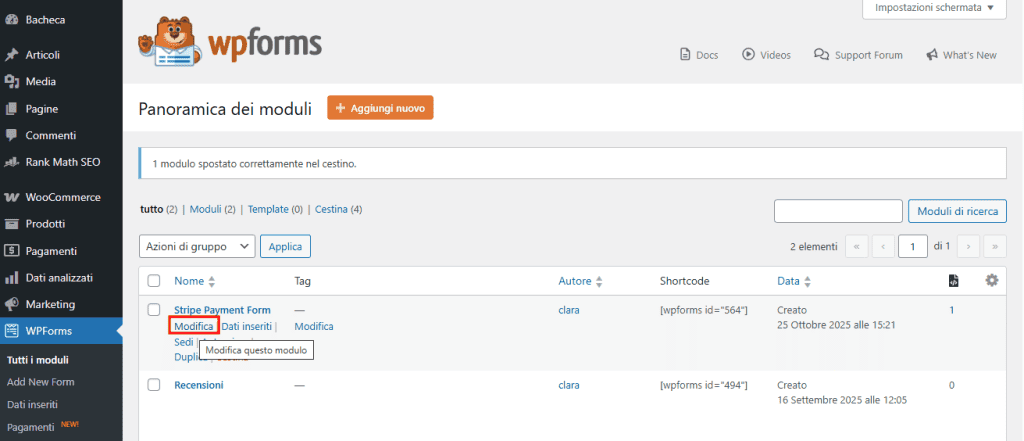
Task: Open table column settings gear icon
Action: [992, 280]
